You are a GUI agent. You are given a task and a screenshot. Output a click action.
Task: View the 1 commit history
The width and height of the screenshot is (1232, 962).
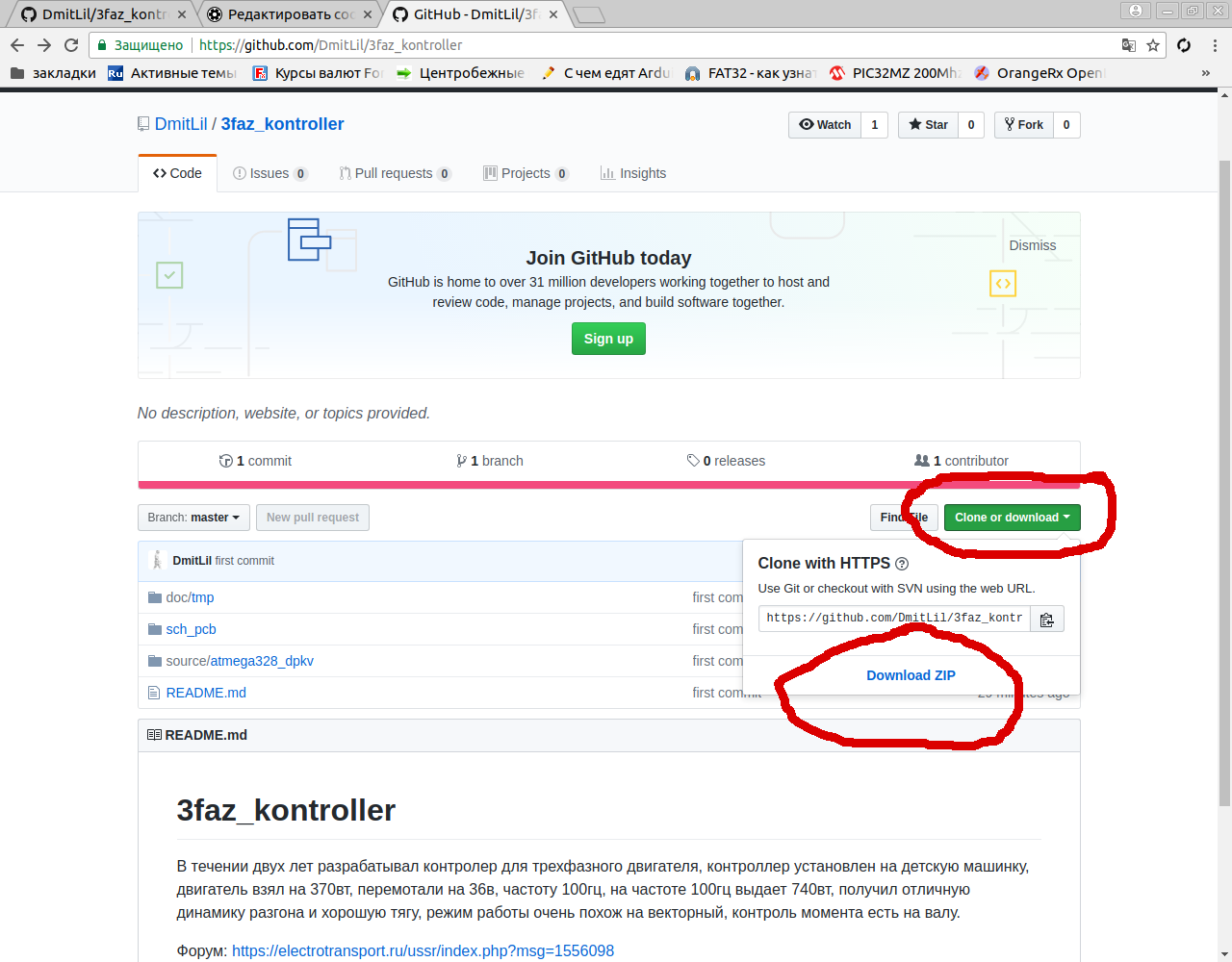tap(255, 461)
